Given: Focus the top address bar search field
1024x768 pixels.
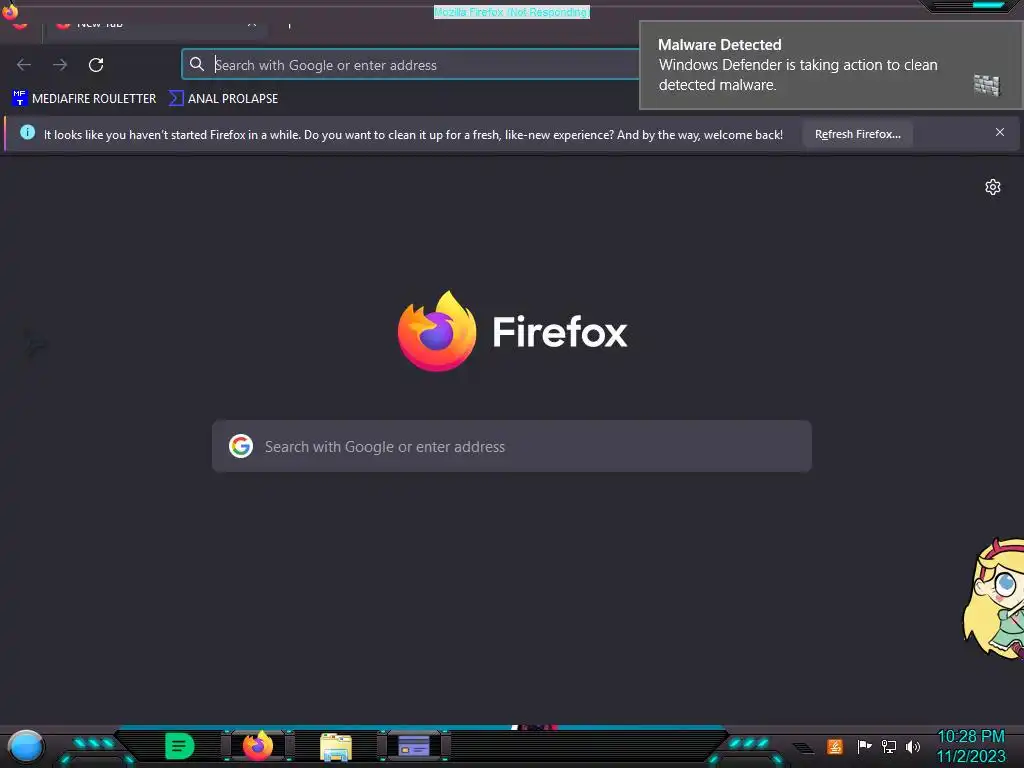Looking at the screenshot, I should tap(410, 65).
